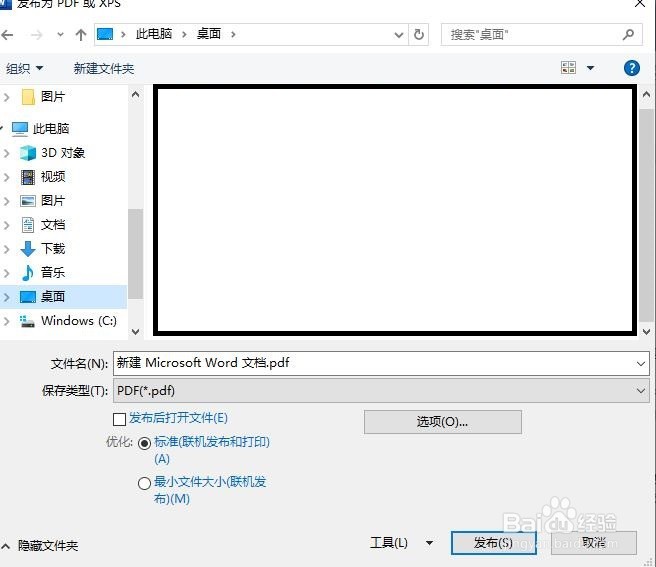Expand the 音乐 node
The image size is (656, 567).
6,273
